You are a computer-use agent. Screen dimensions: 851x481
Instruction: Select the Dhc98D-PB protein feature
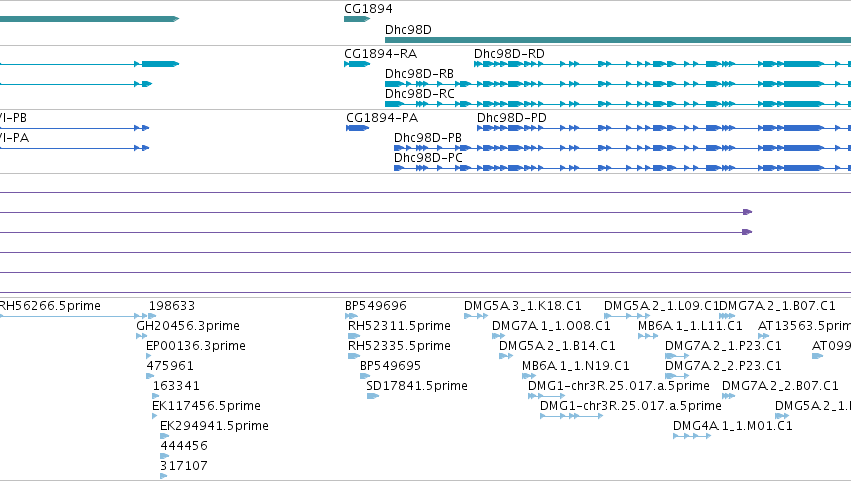[x=622, y=148]
